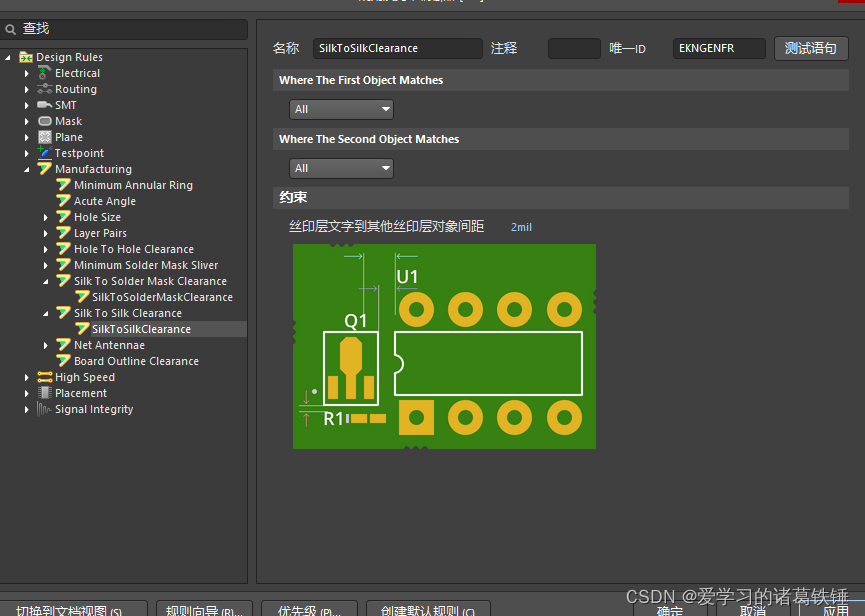The image size is (865, 616).
Task: Click the High Speed category icon
Action: [45, 377]
